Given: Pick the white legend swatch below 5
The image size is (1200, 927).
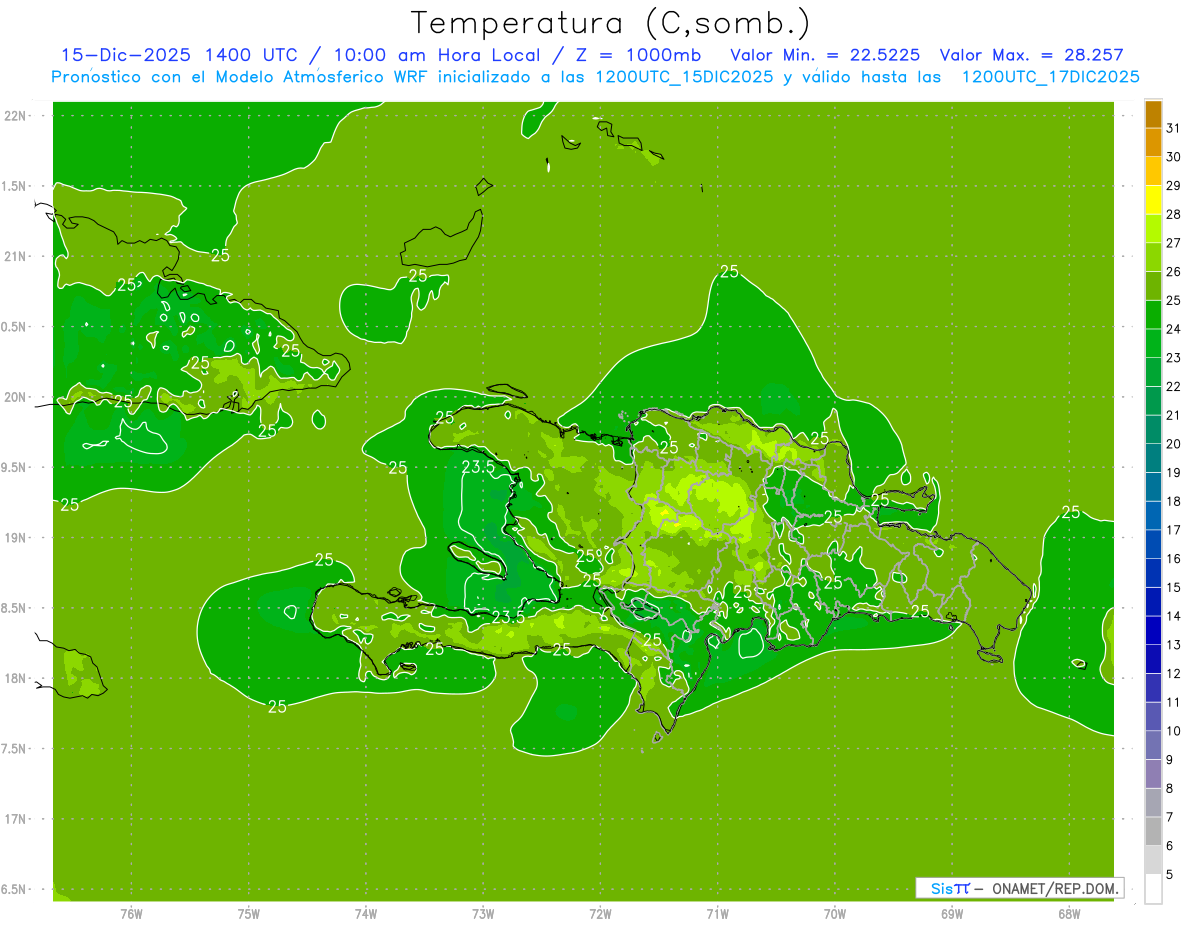Looking at the screenshot, I should click(x=1153, y=889).
